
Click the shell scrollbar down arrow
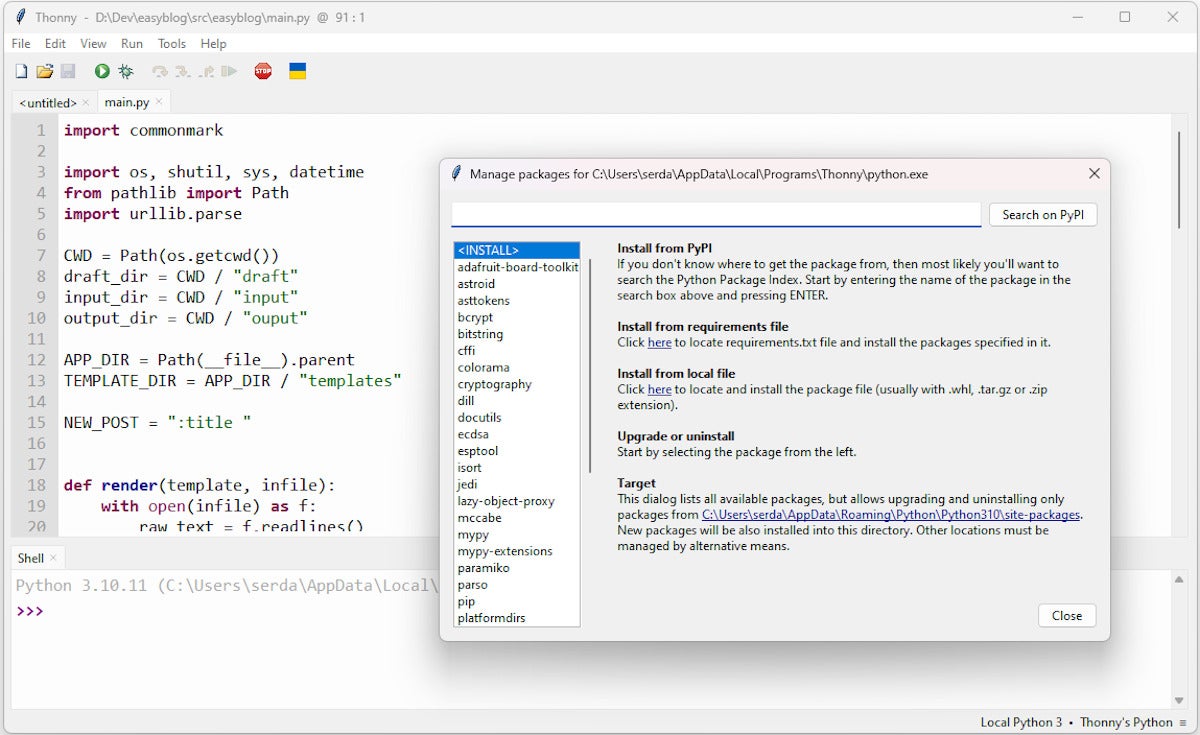(1181, 701)
